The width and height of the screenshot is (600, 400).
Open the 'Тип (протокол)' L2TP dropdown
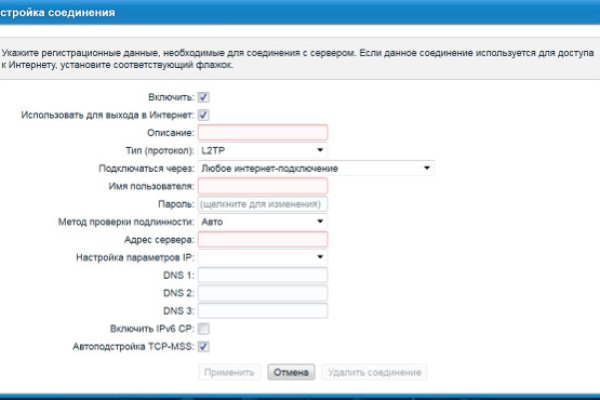[263, 150]
